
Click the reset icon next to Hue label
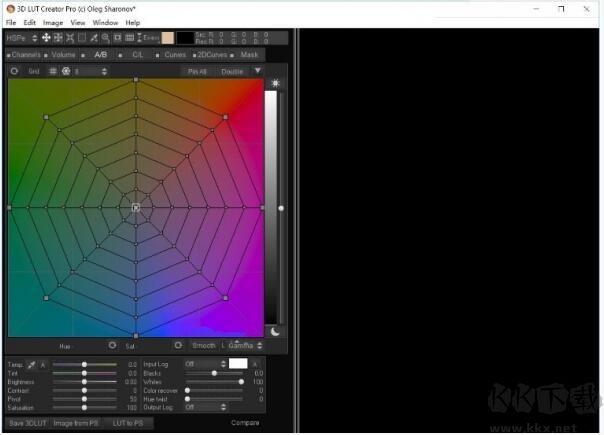pos(112,345)
